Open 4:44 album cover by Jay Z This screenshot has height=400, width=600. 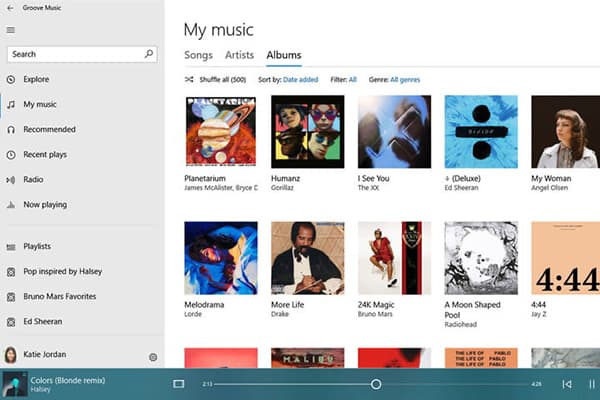566,258
